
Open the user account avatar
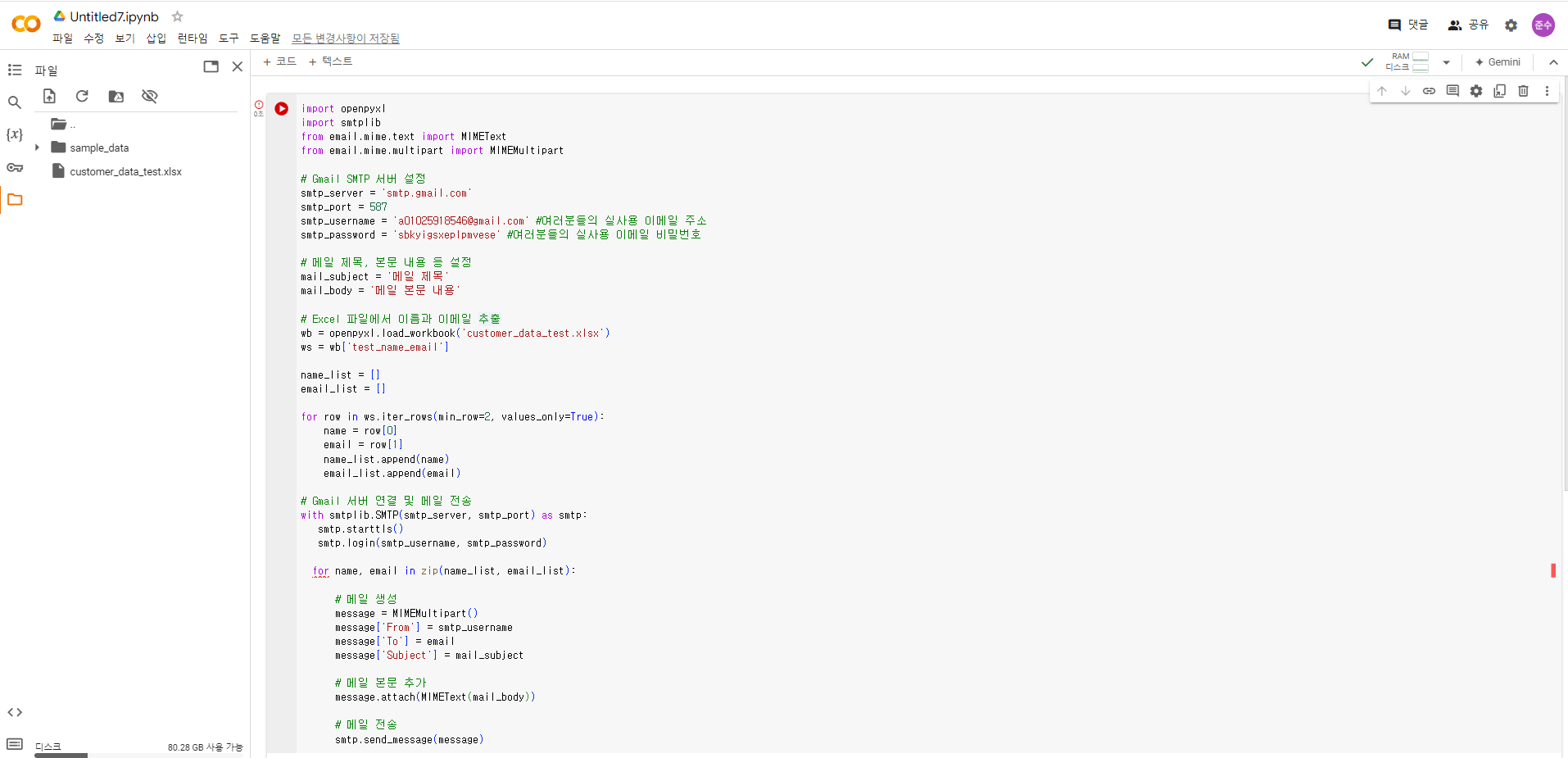[x=1543, y=25]
